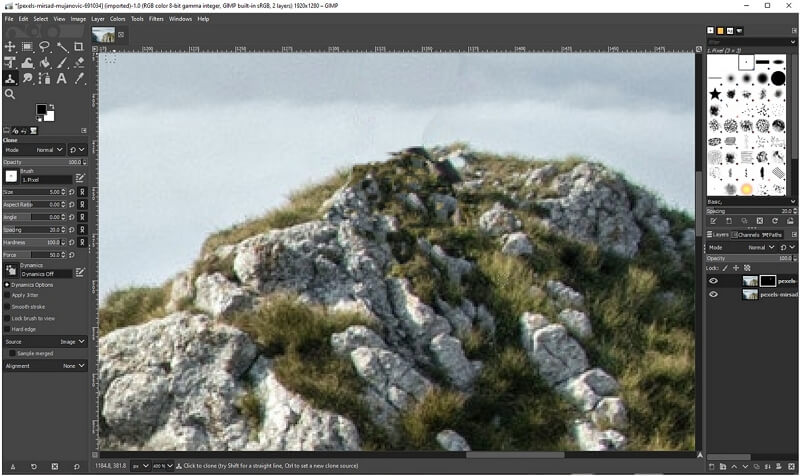Delete the brush in Brushes panel
This screenshot has width=800, height=476.
click(x=760, y=221)
